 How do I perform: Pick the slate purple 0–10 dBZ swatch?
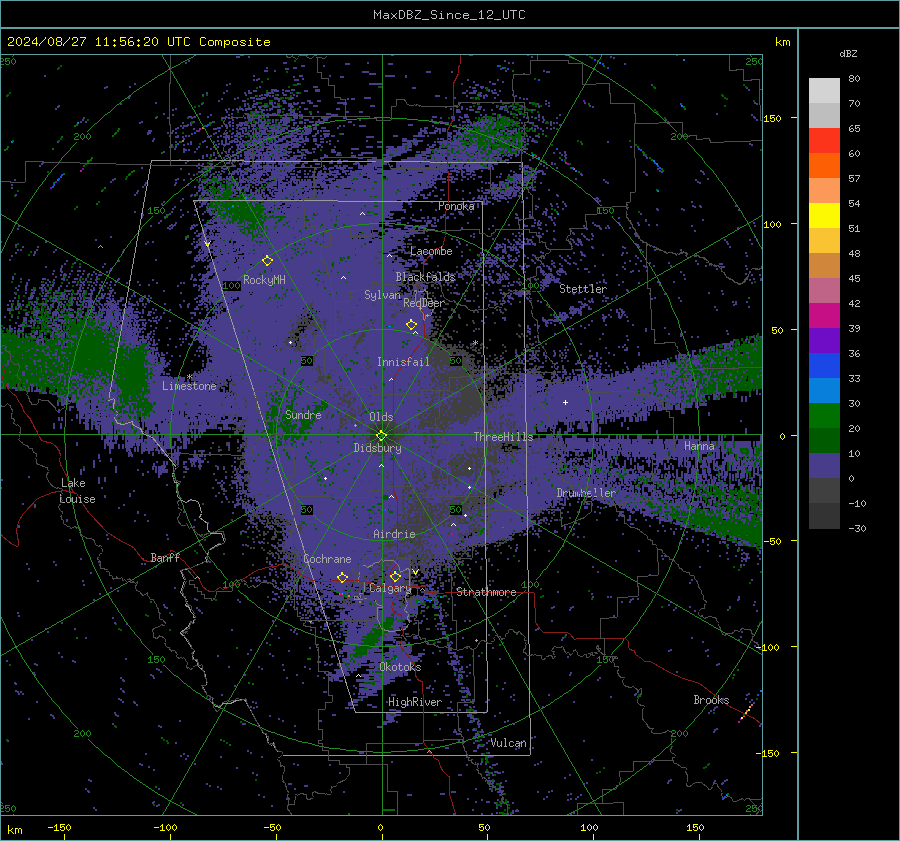(824, 466)
